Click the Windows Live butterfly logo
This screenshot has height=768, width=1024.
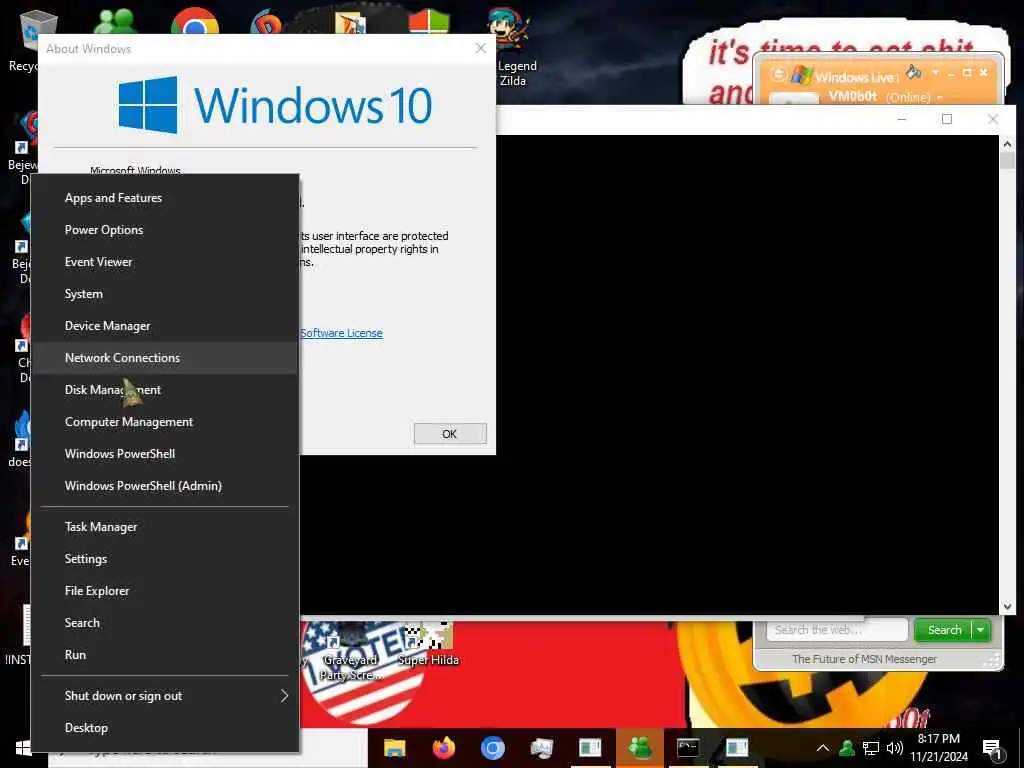click(x=802, y=75)
